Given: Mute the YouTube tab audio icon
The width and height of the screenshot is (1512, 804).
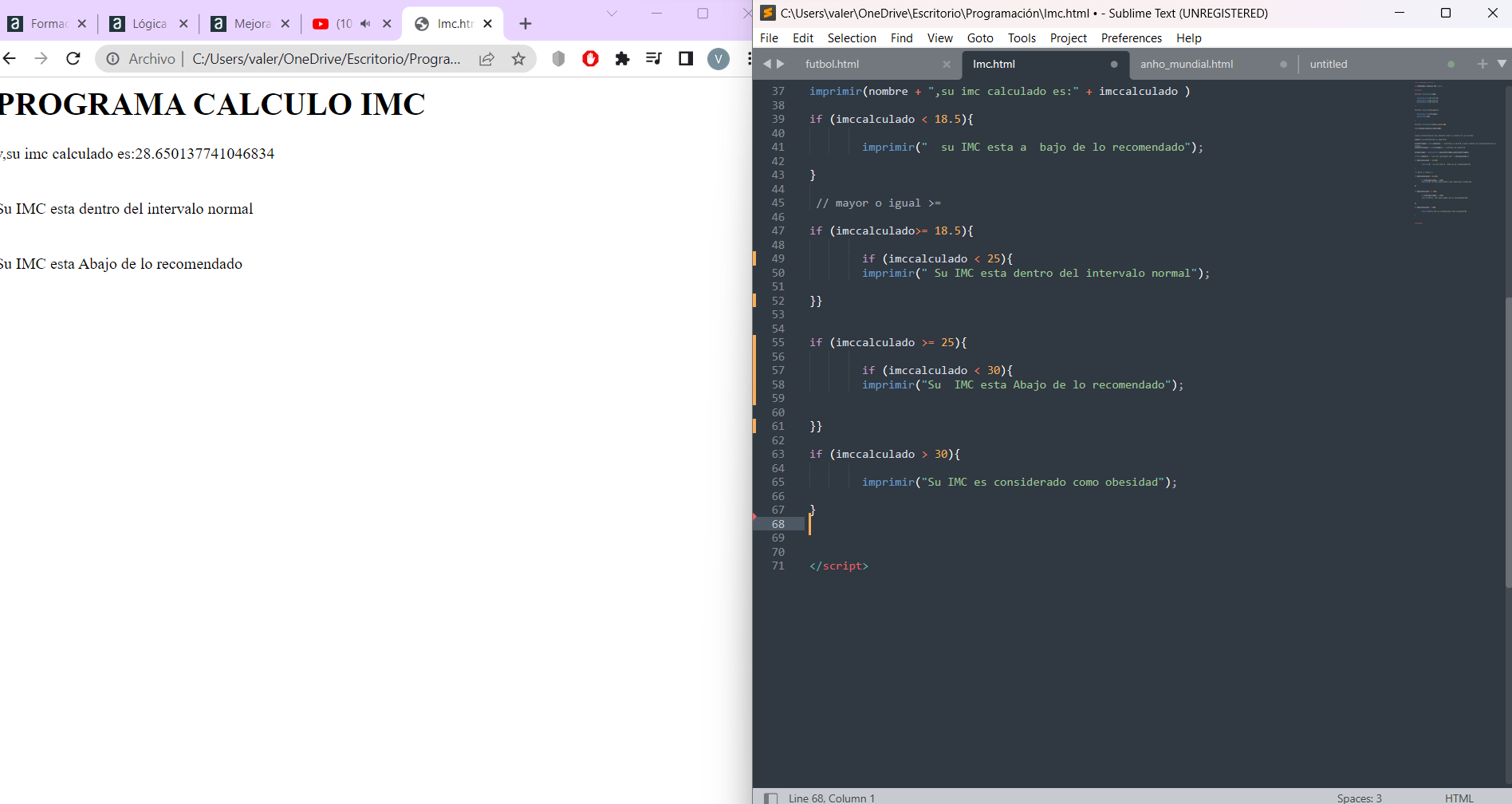Looking at the screenshot, I should coord(365,24).
